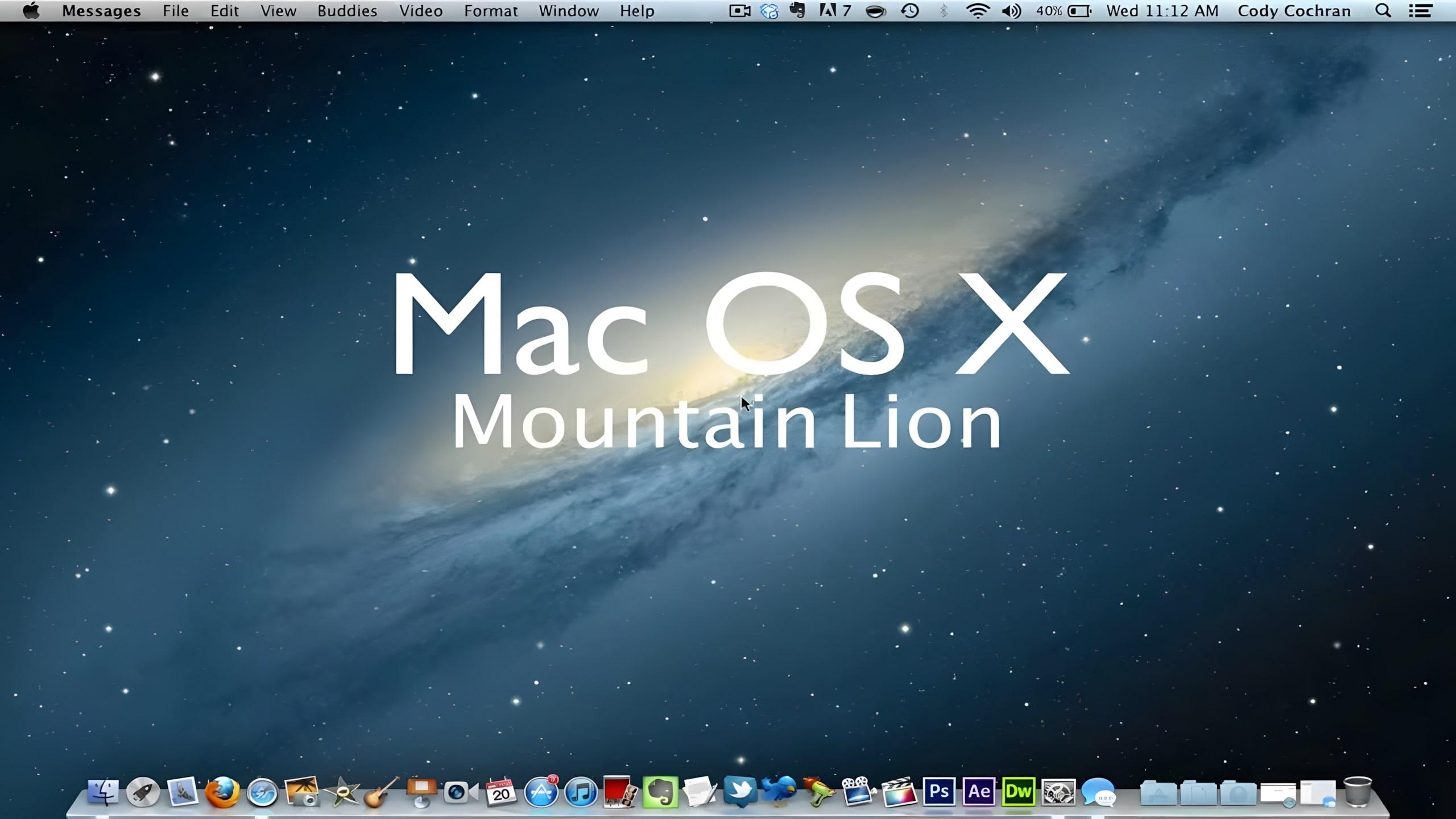The width and height of the screenshot is (1456, 819).
Task: Open Time Machine menu bar icon
Action: pos(910,11)
